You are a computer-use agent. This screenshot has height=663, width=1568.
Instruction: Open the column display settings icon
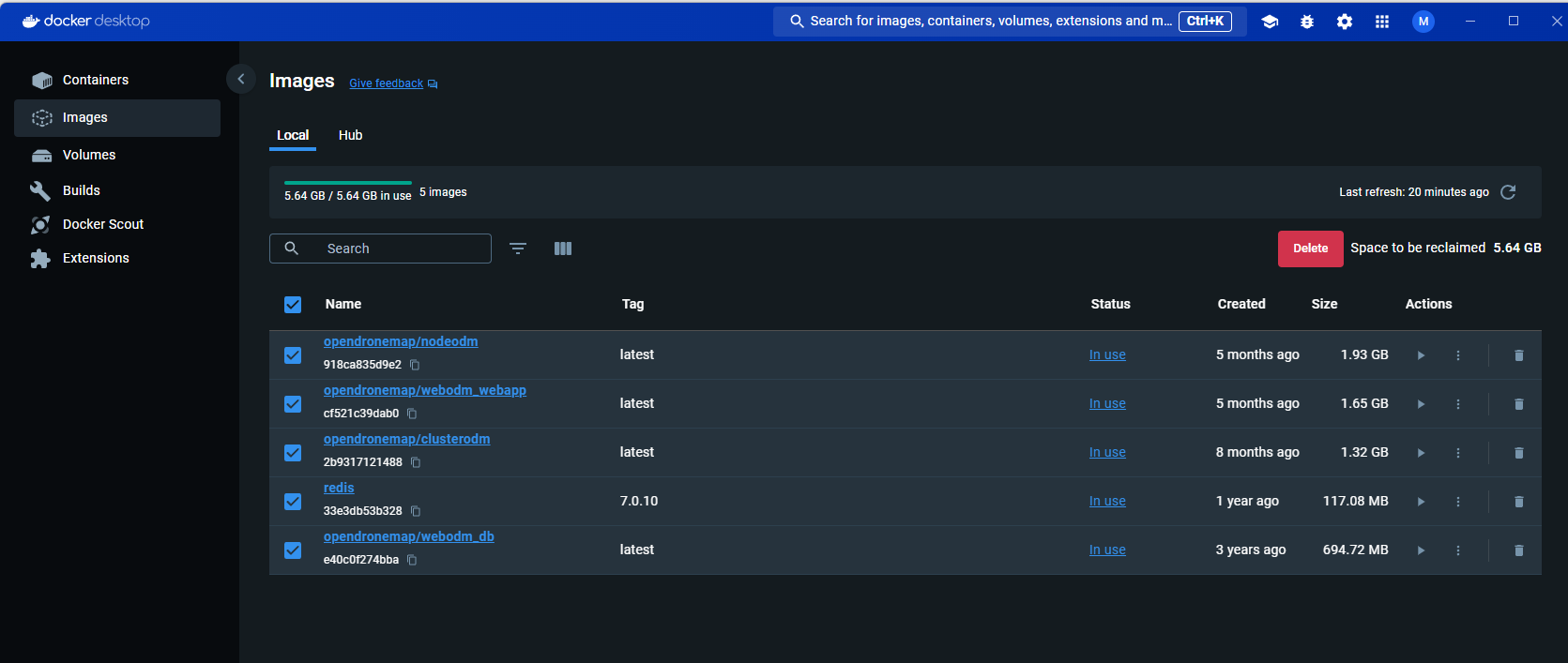pos(563,249)
